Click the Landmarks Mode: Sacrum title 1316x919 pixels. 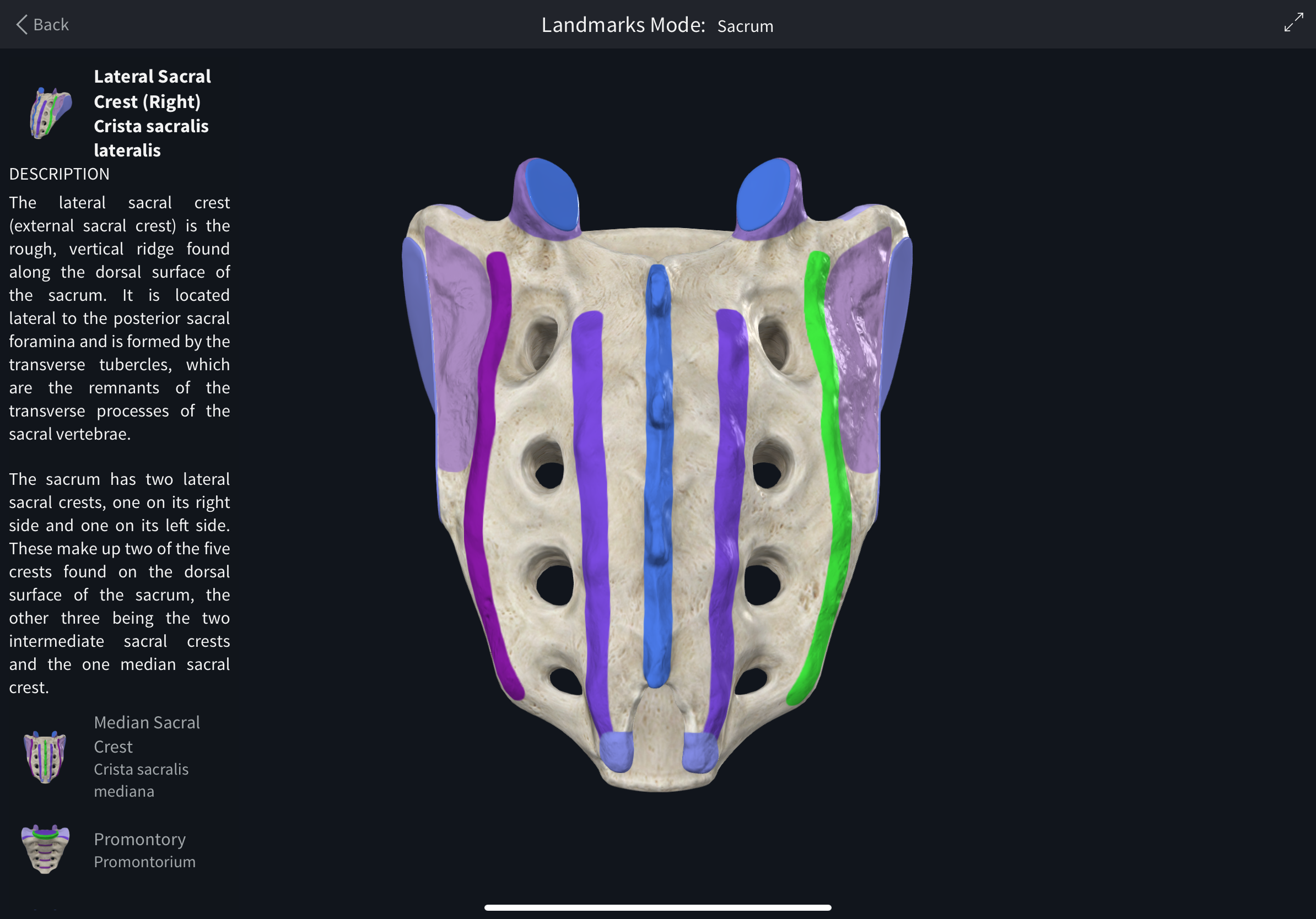pyautogui.click(x=657, y=25)
